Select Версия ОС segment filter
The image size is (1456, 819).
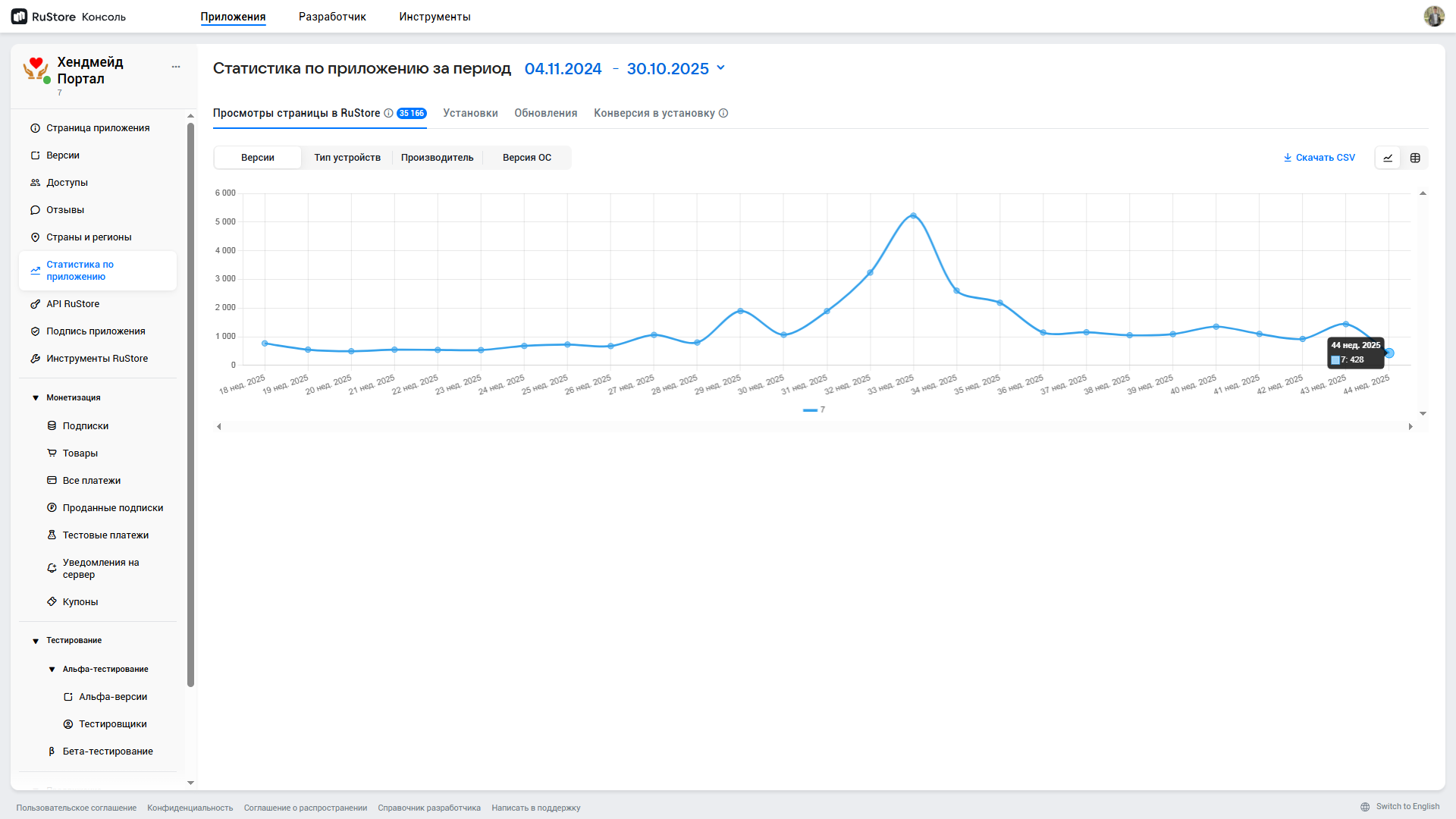coord(527,158)
